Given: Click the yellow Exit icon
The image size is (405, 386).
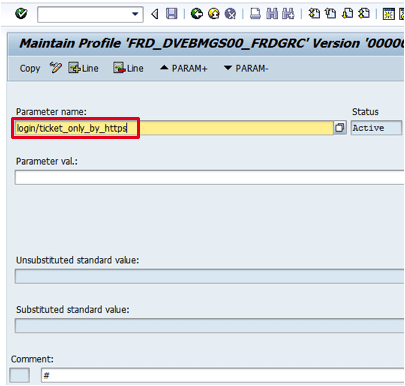Looking at the screenshot, I should [x=214, y=14].
